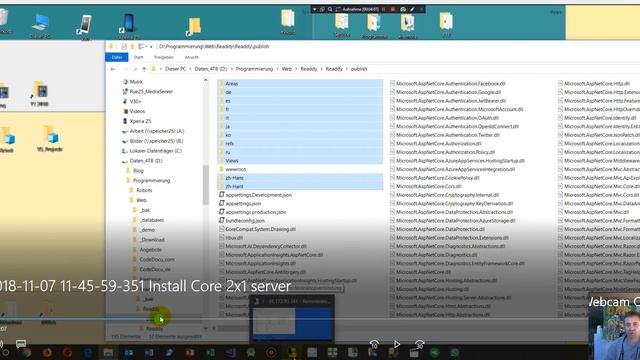Click Web in the address breadcrumb
This screenshot has height=360, width=640.
pyautogui.click(x=287, y=69)
